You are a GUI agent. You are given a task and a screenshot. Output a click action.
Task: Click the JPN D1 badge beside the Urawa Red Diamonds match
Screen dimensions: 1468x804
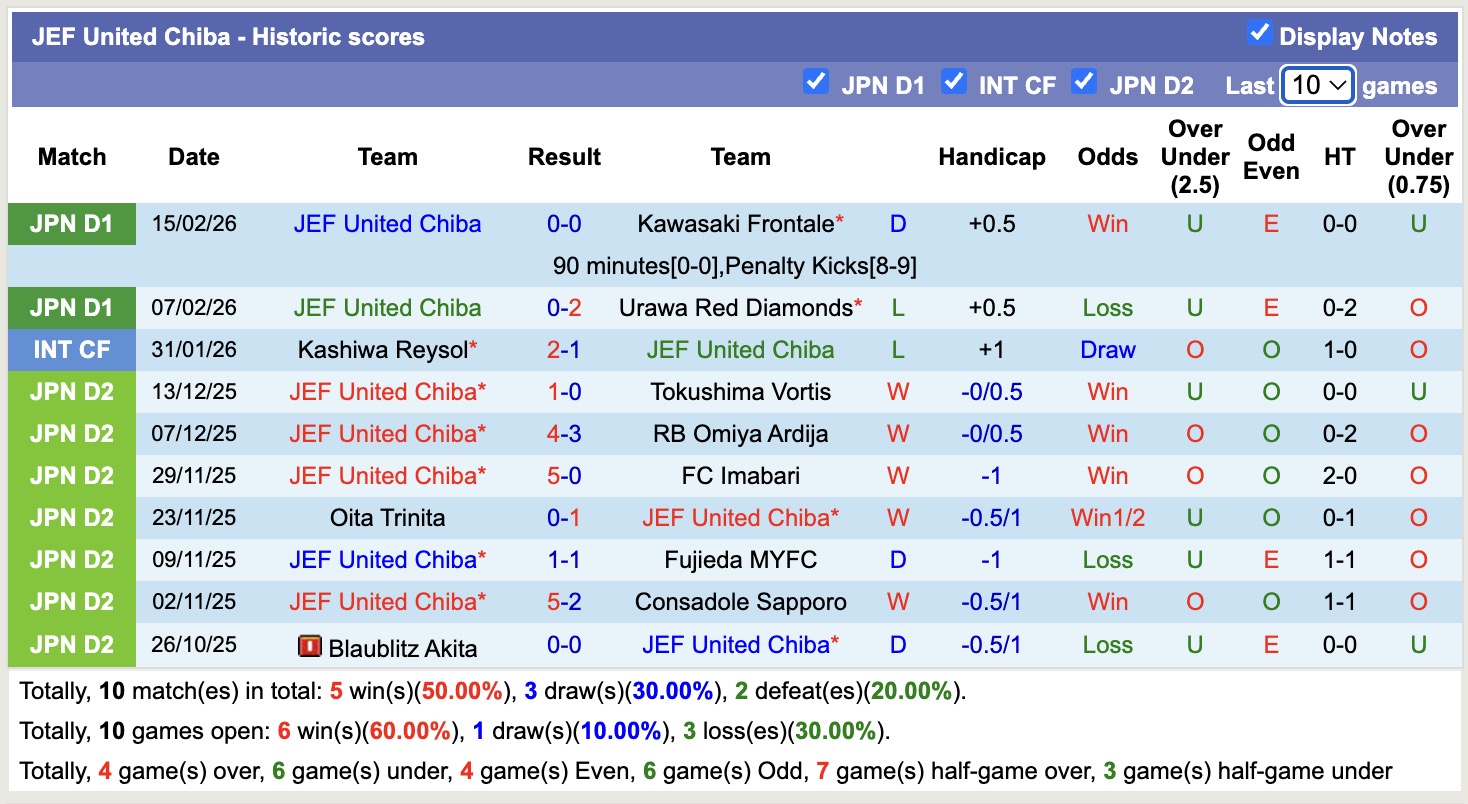pos(71,307)
